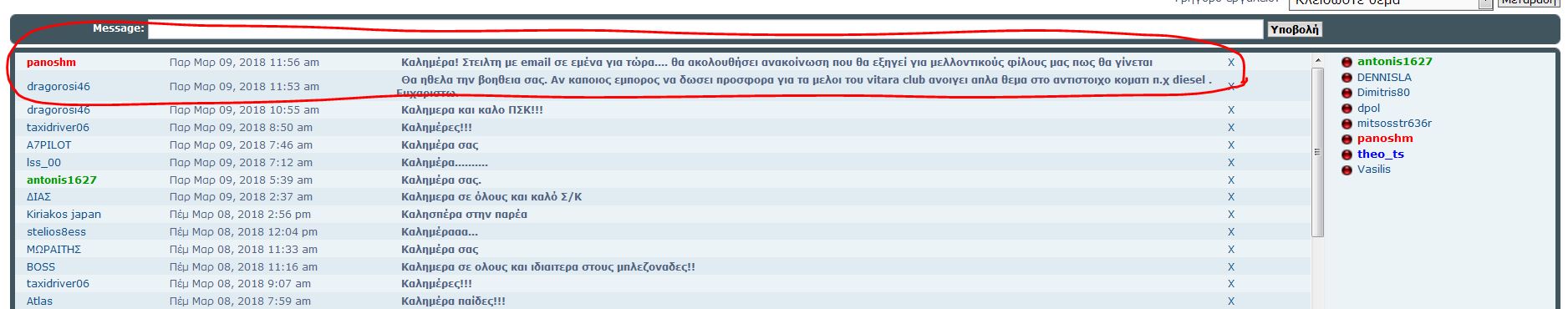Focus the Message input field

pyautogui.click(x=705, y=30)
